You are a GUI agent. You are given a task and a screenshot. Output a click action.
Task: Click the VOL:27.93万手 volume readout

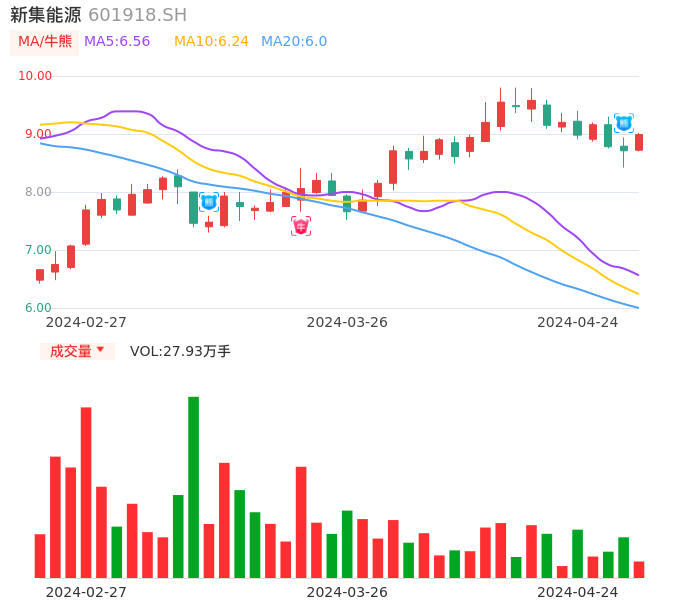point(180,351)
